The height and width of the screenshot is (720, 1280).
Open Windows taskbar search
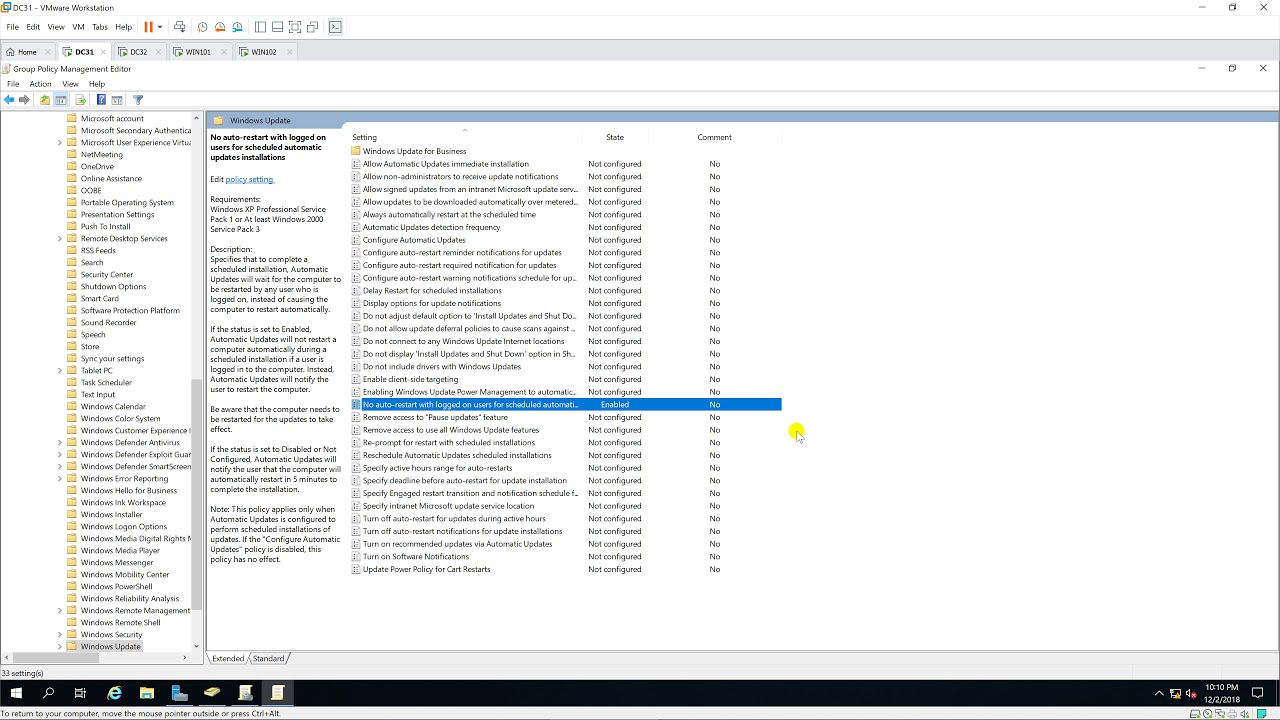coord(48,692)
